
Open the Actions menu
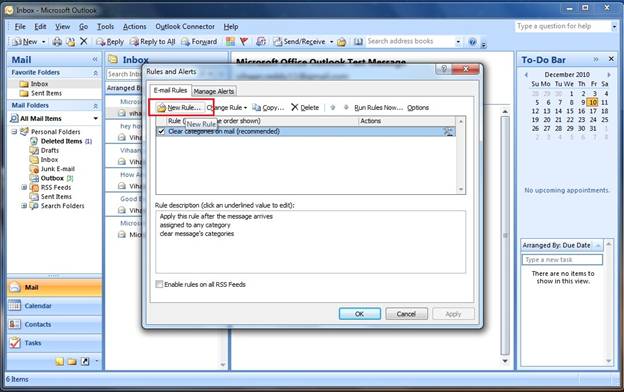pyautogui.click(x=135, y=27)
